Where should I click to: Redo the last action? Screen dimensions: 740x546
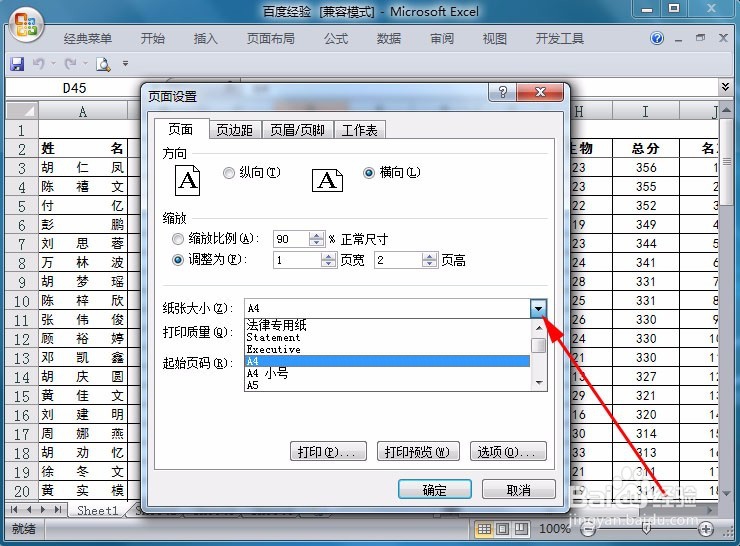pos(71,64)
